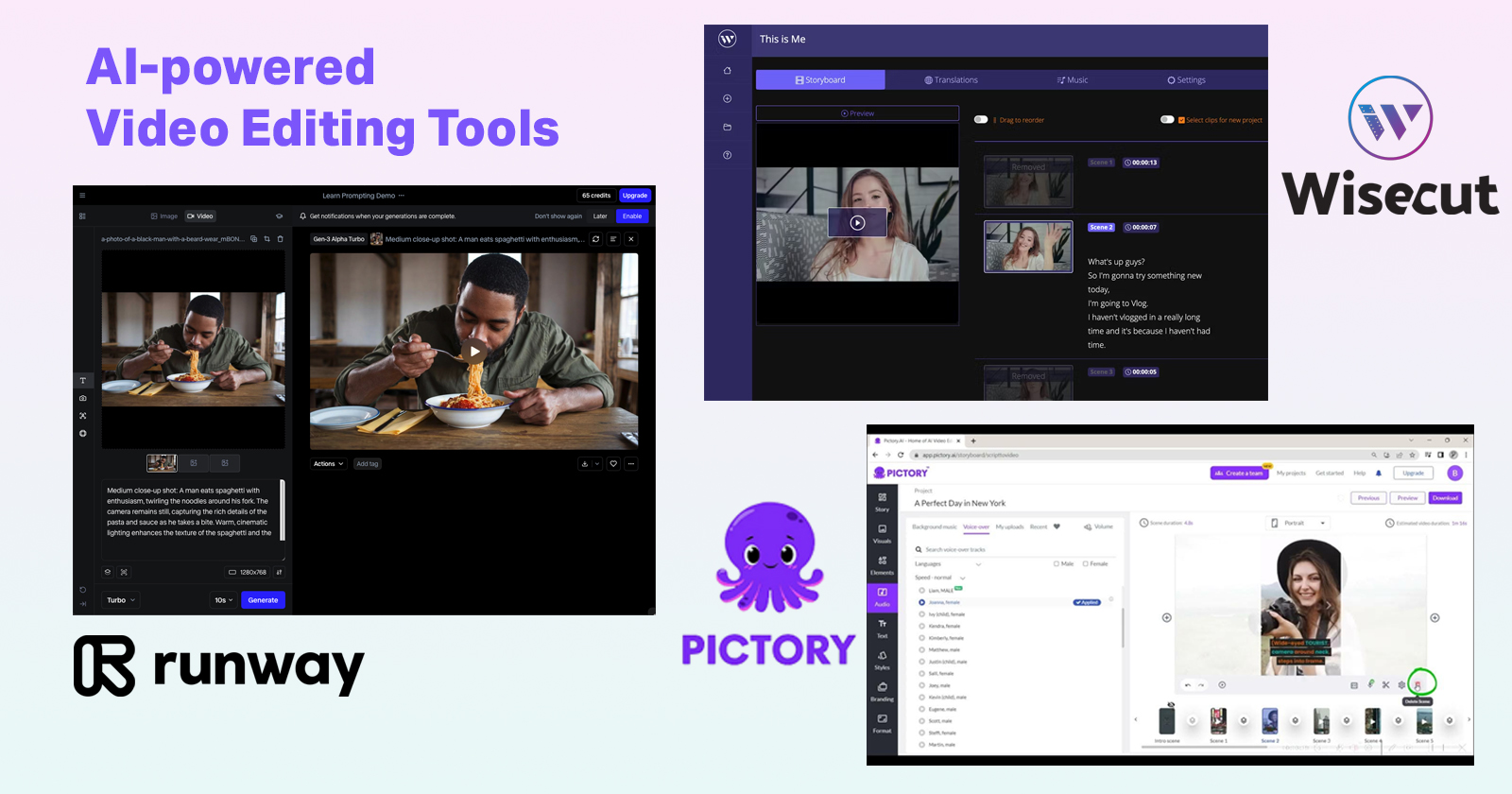Check the Female filter checkbox in Pictory
Screen dimensions: 1512x794
[x=1085, y=563]
